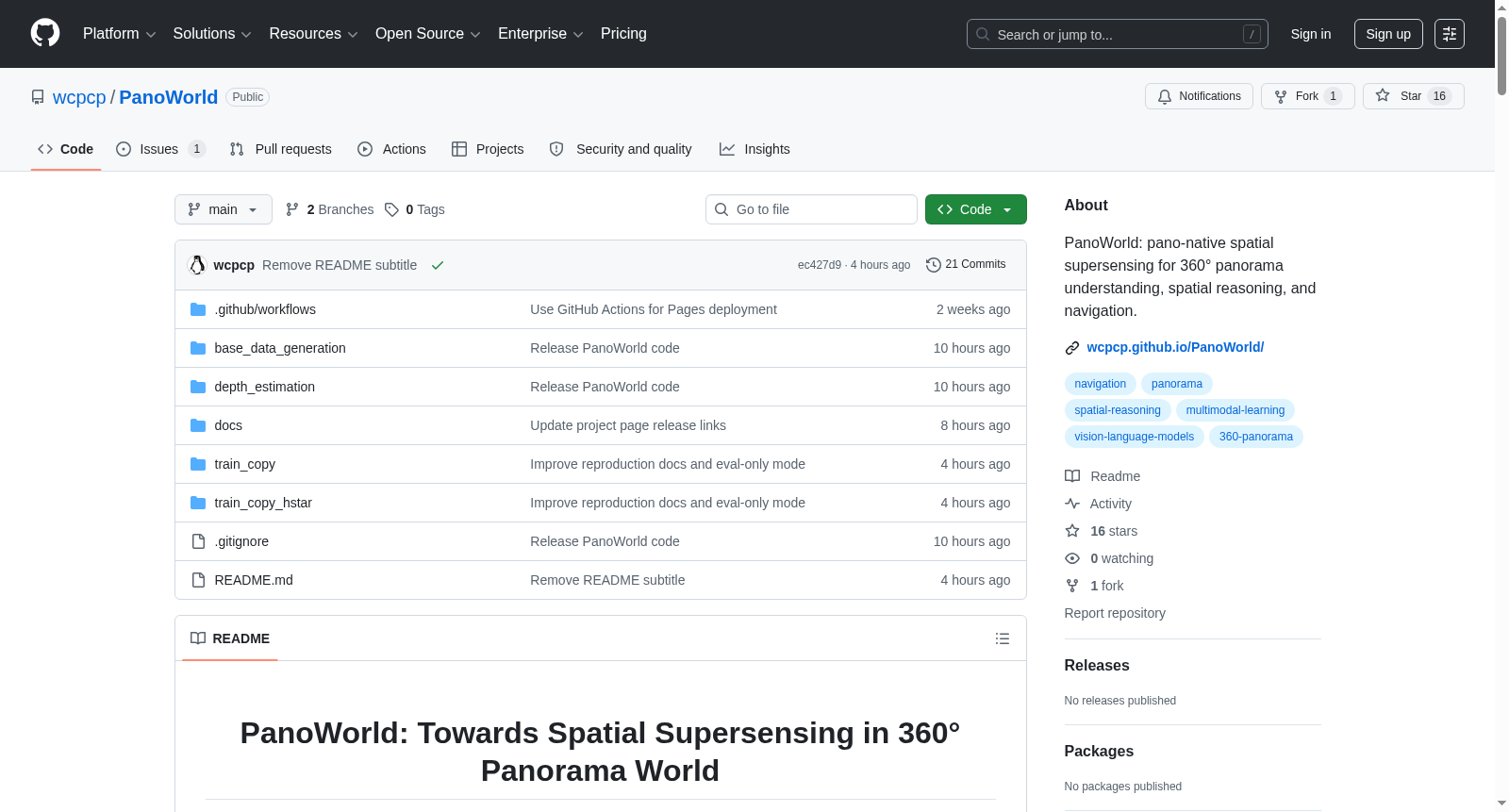The image size is (1509, 812).
Task: Click the Go to file input
Action: point(811,209)
